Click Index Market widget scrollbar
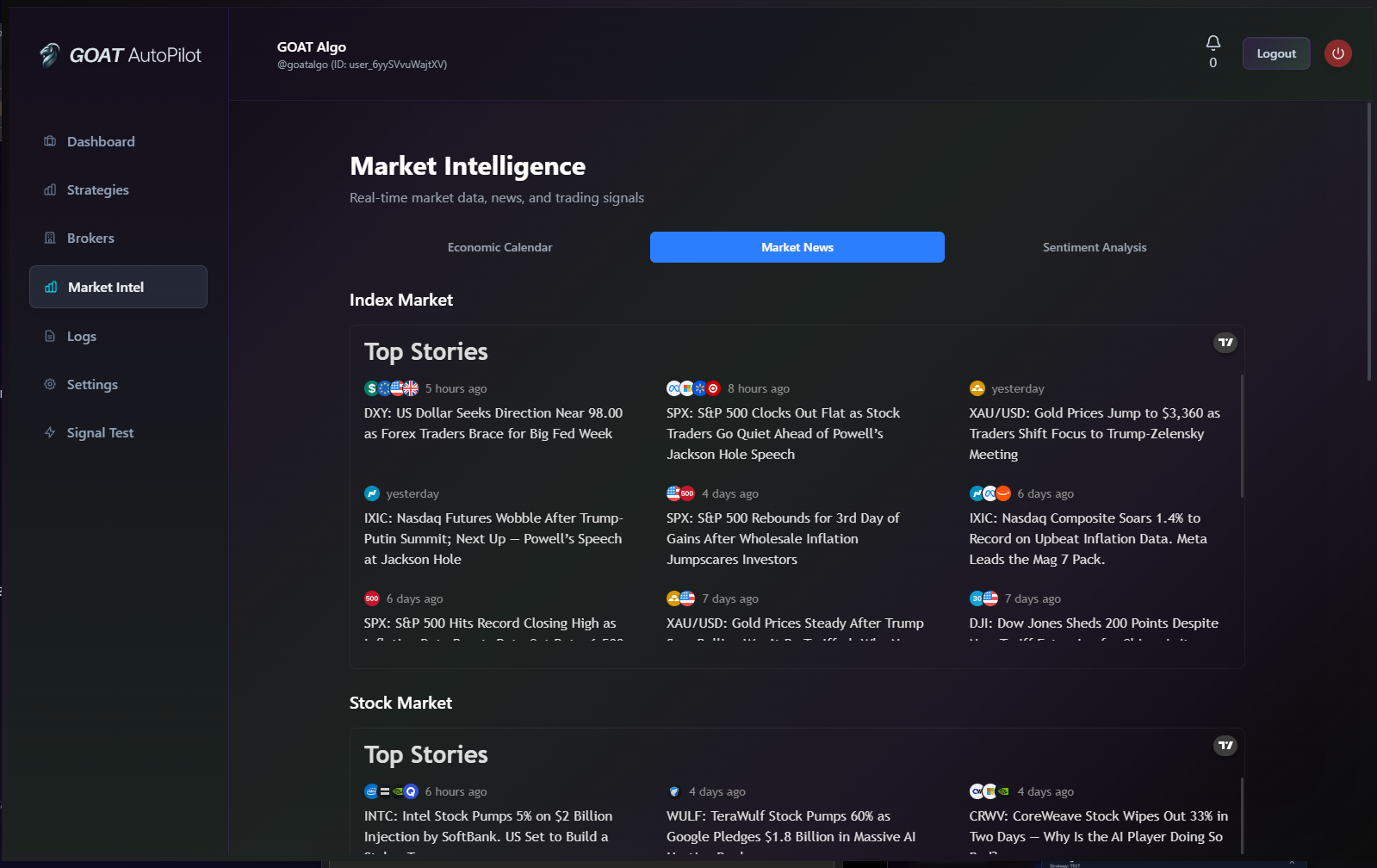This screenshot has width=1377, height=868. pyautogui.click(x=1241, y=436)
